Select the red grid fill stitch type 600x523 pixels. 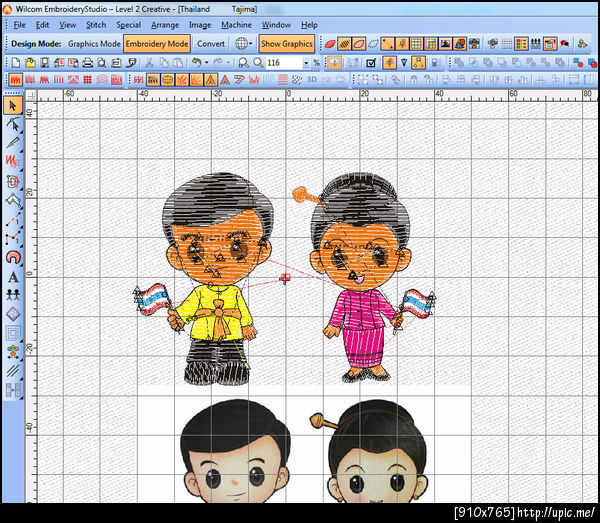coord(88,80)
